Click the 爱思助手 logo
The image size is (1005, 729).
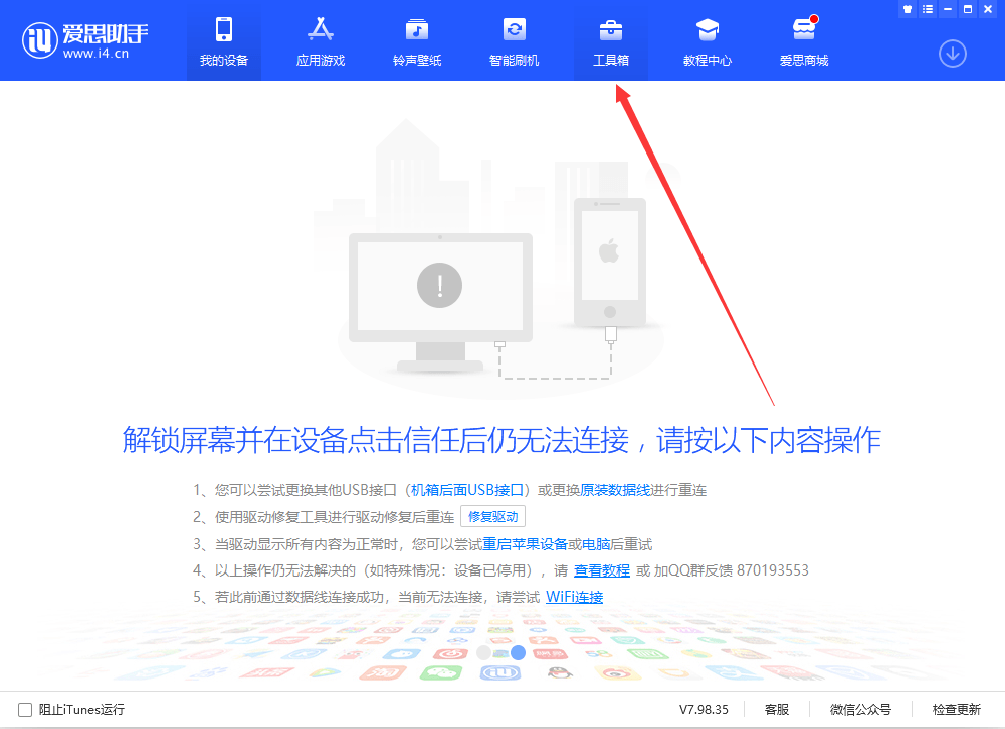(85, 40)
